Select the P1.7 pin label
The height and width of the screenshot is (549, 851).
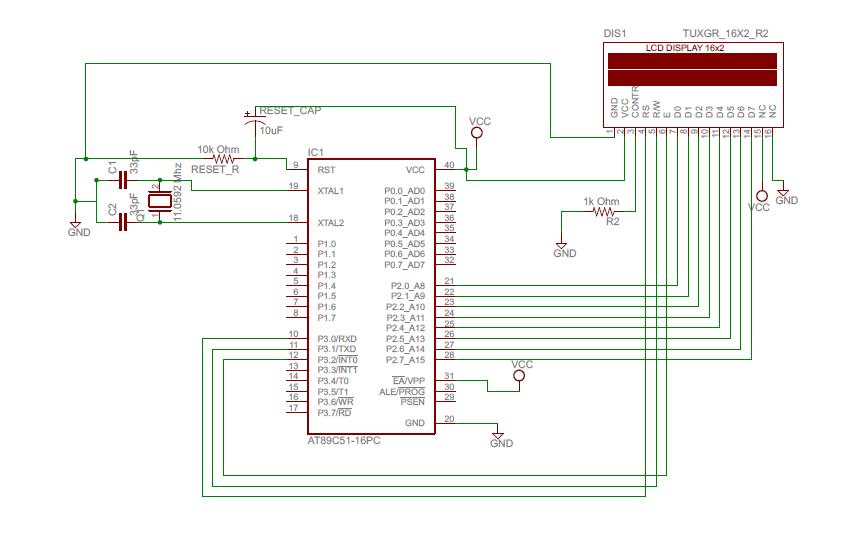(327, 318)
